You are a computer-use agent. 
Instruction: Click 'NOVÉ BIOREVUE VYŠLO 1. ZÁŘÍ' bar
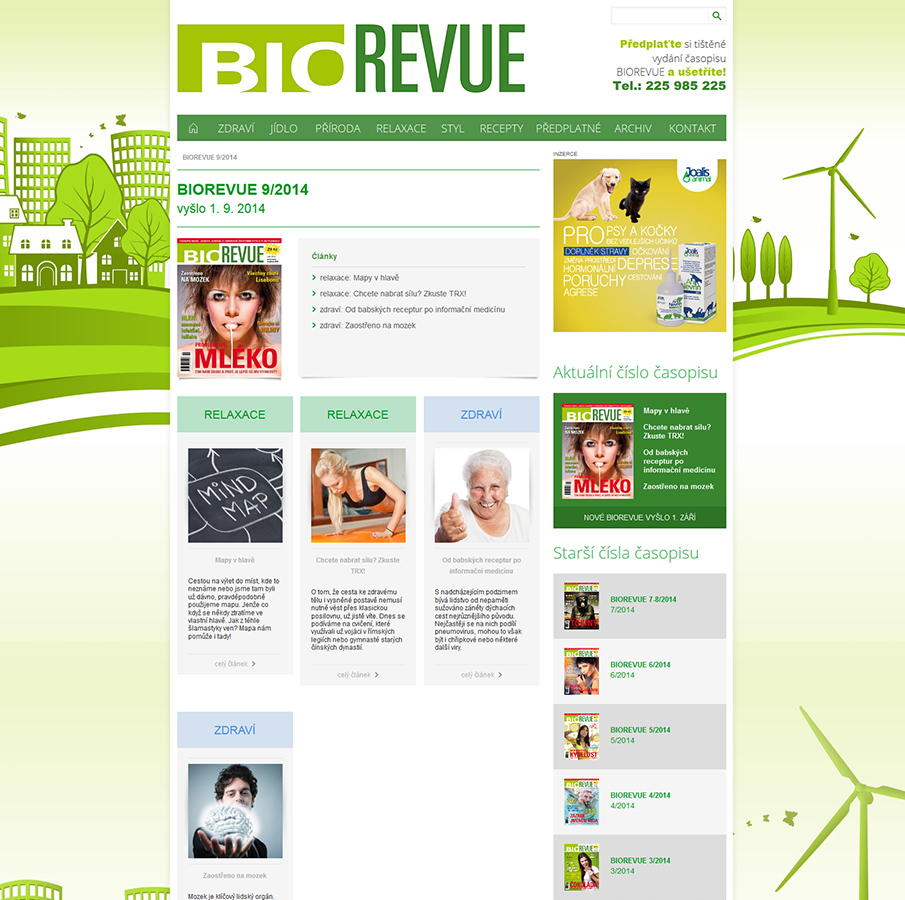(640, 518)
